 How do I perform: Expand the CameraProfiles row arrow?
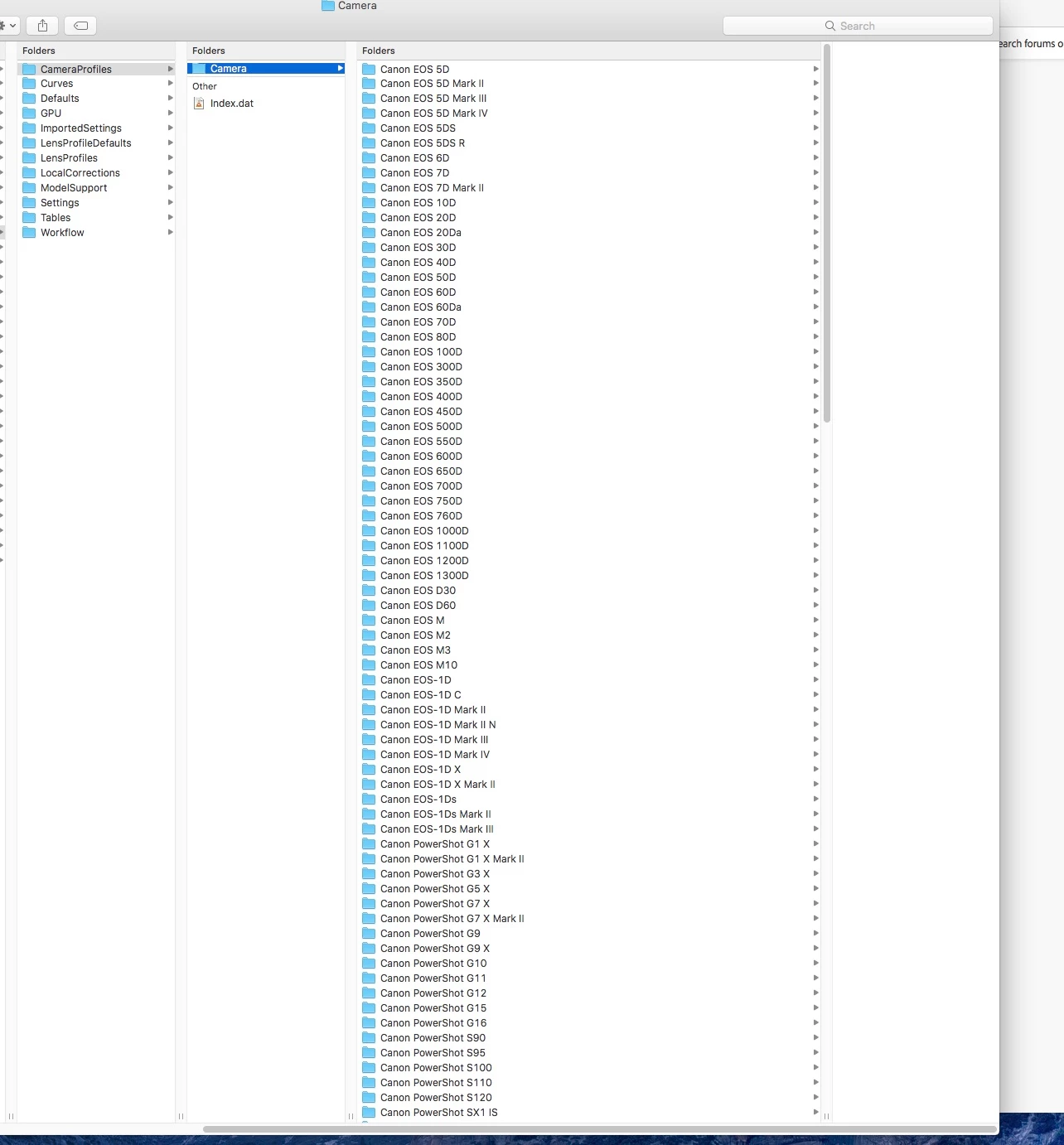(x=170, y=69)
